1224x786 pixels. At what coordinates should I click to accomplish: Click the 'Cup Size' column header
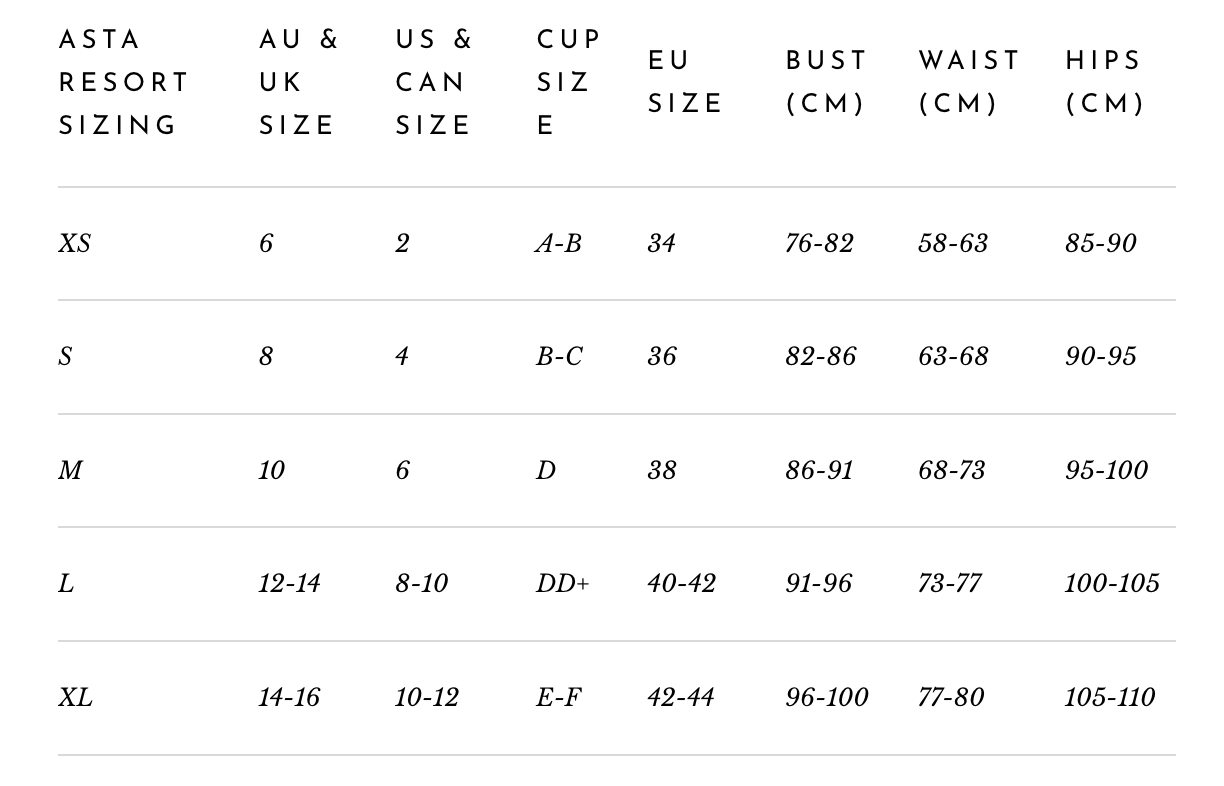point(568,83)
